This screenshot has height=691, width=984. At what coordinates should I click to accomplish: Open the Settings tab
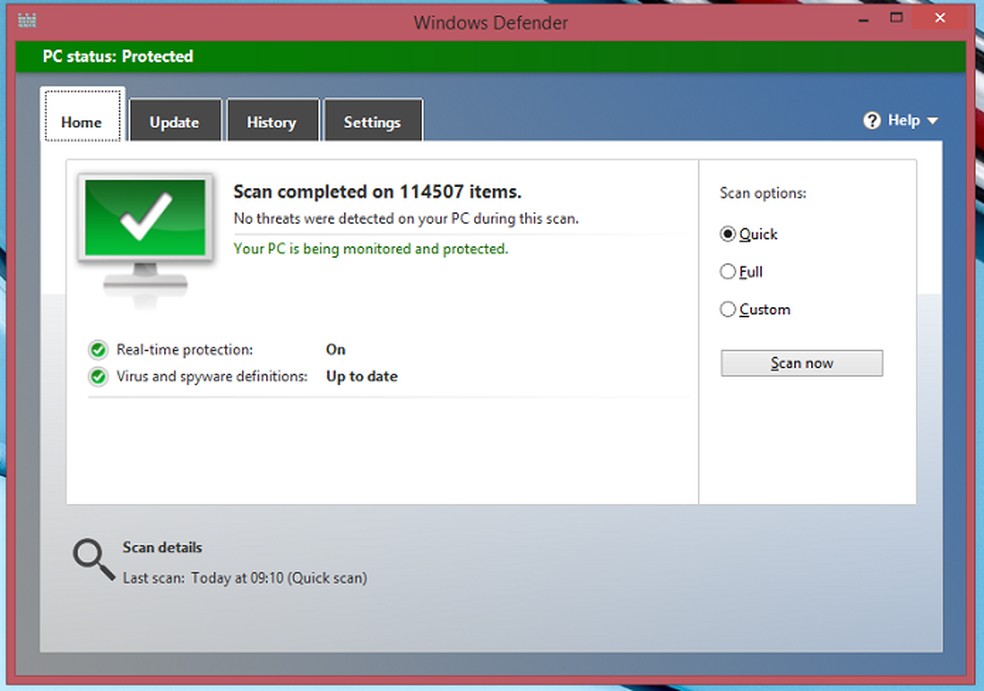[372, 121]
